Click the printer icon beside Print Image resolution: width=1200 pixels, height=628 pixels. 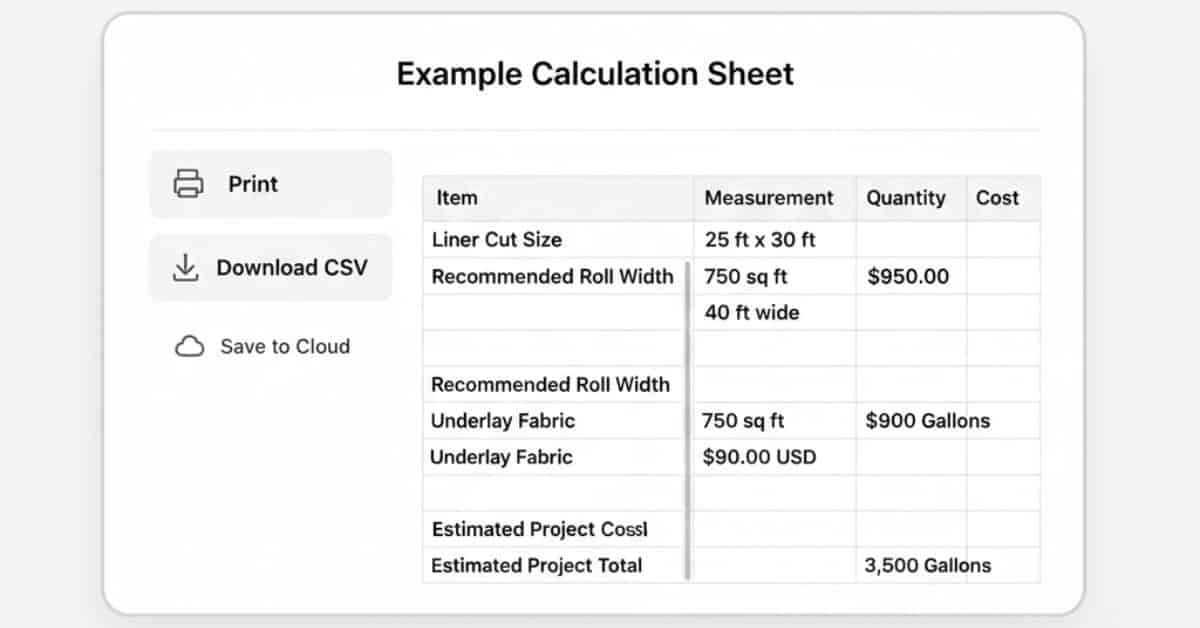click(x=186, y=184)
